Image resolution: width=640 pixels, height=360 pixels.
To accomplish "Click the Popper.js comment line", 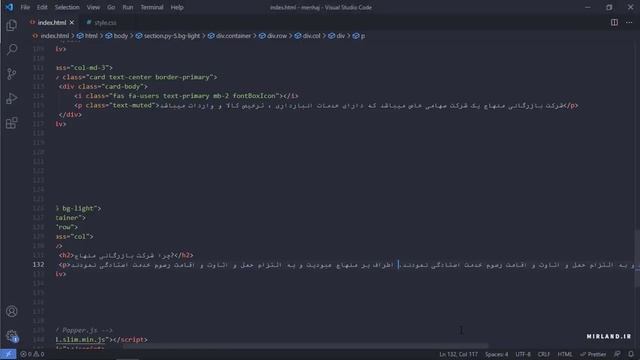I will pyautogui.click(x=84, y=330).
